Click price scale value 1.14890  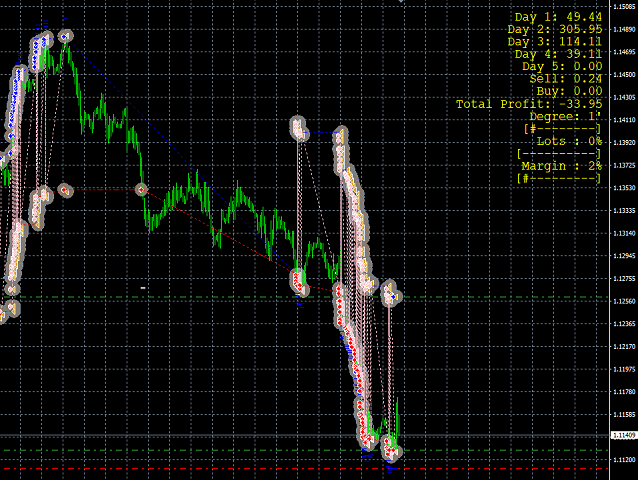(624, 29)
